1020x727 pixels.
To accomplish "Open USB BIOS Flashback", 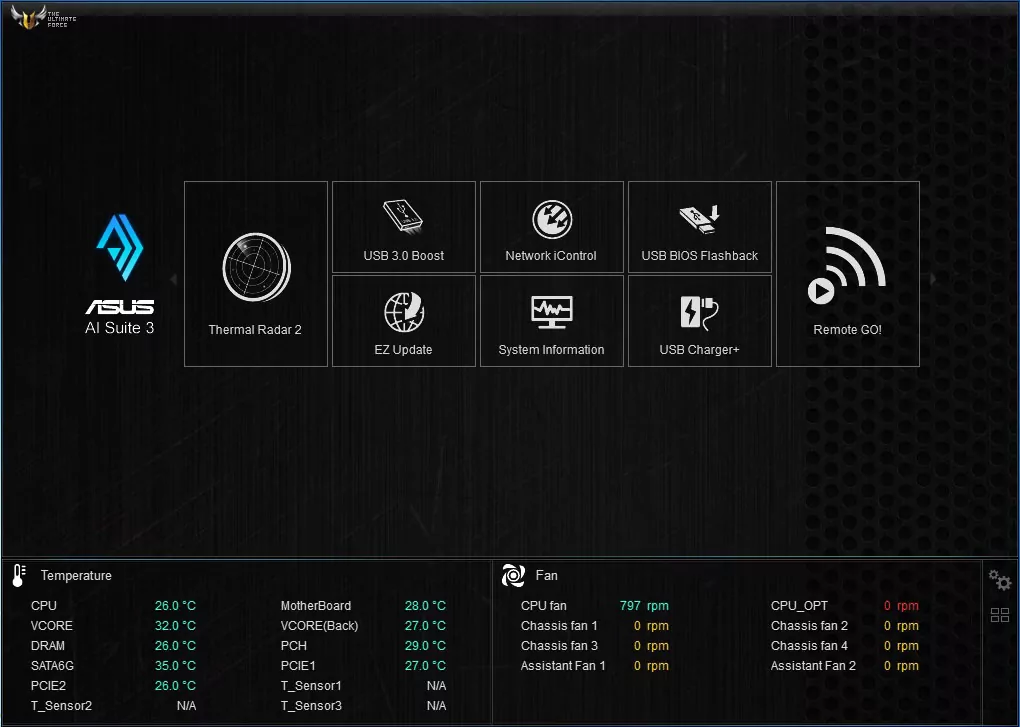I will [x=699, y=226].
